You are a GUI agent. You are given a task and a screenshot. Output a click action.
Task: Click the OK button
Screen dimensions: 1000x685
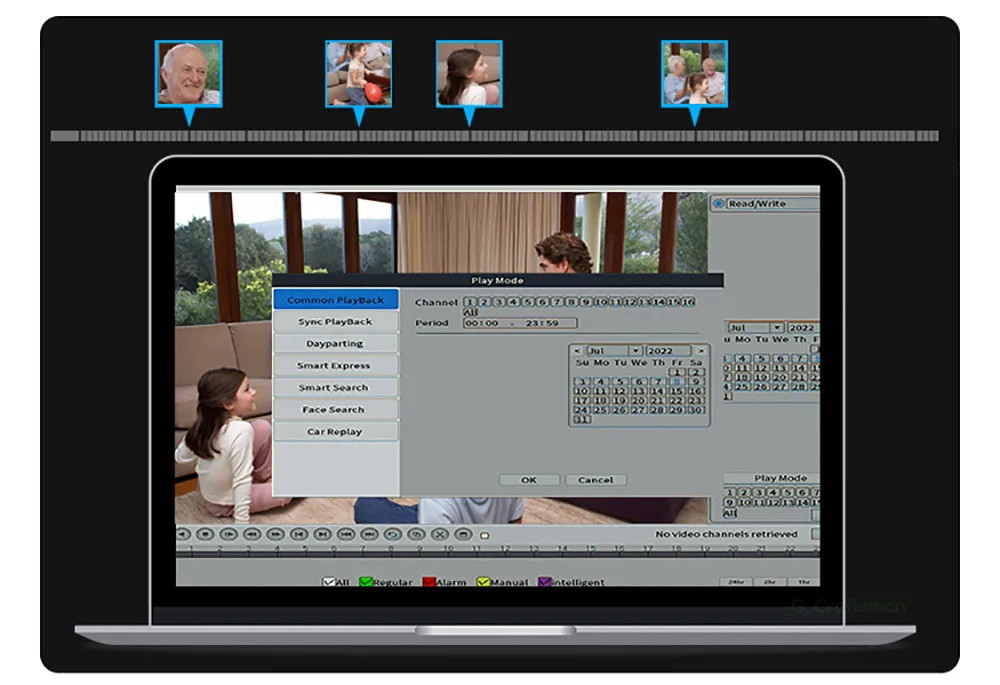click(x=529, y=480)
